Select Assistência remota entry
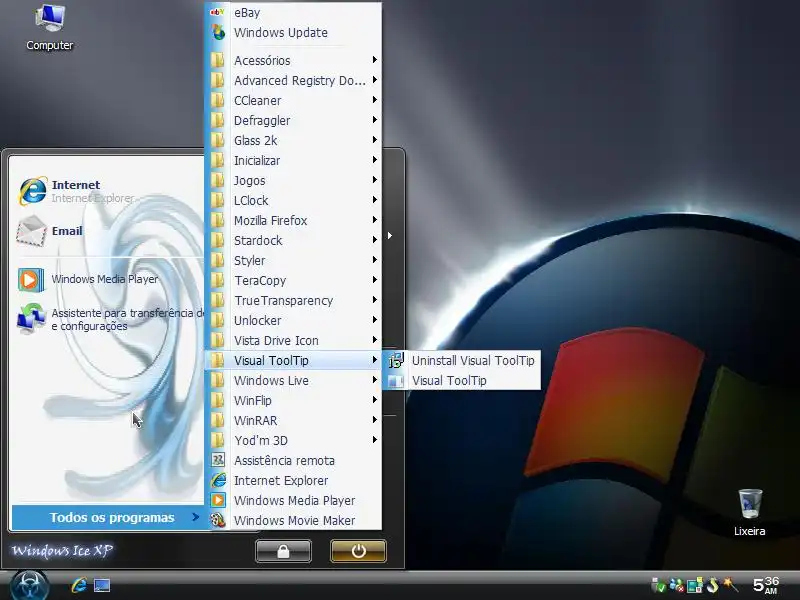This screenshot has width=800, height=600. [x=294, y=460]
